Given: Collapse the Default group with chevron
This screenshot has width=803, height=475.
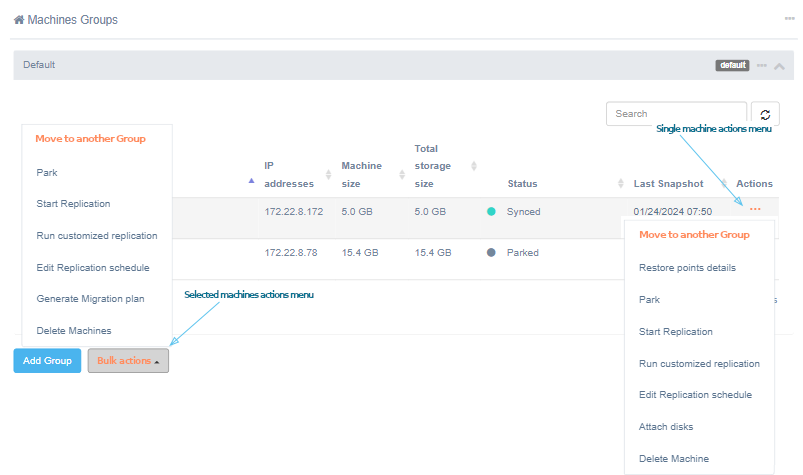Looking at the screenshot, I should [x=780, y=65].
